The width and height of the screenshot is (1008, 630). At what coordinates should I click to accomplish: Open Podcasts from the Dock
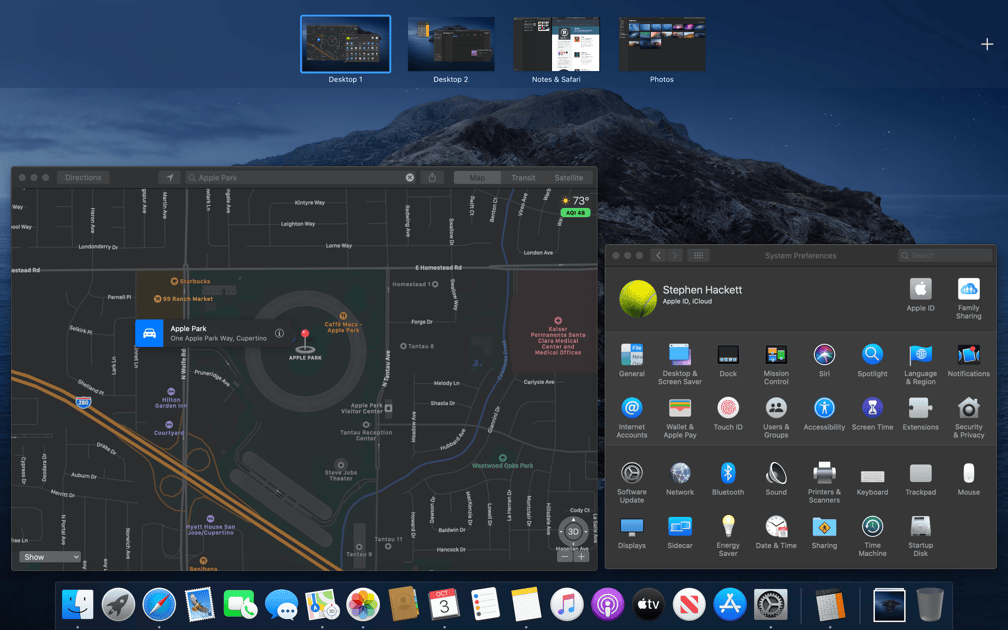607,604
